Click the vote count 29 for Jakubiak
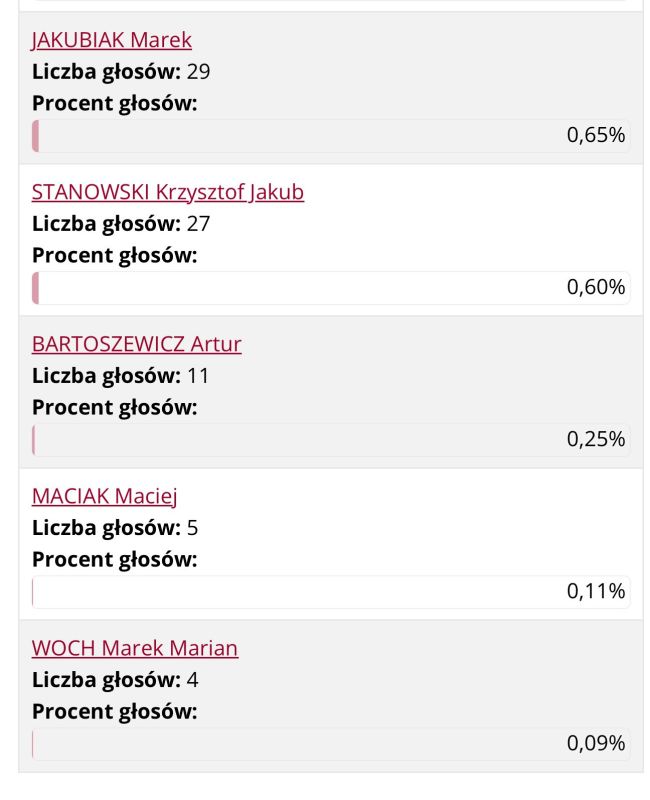The image size is (650, 800). pyautogui.click(x=198, y=72)
